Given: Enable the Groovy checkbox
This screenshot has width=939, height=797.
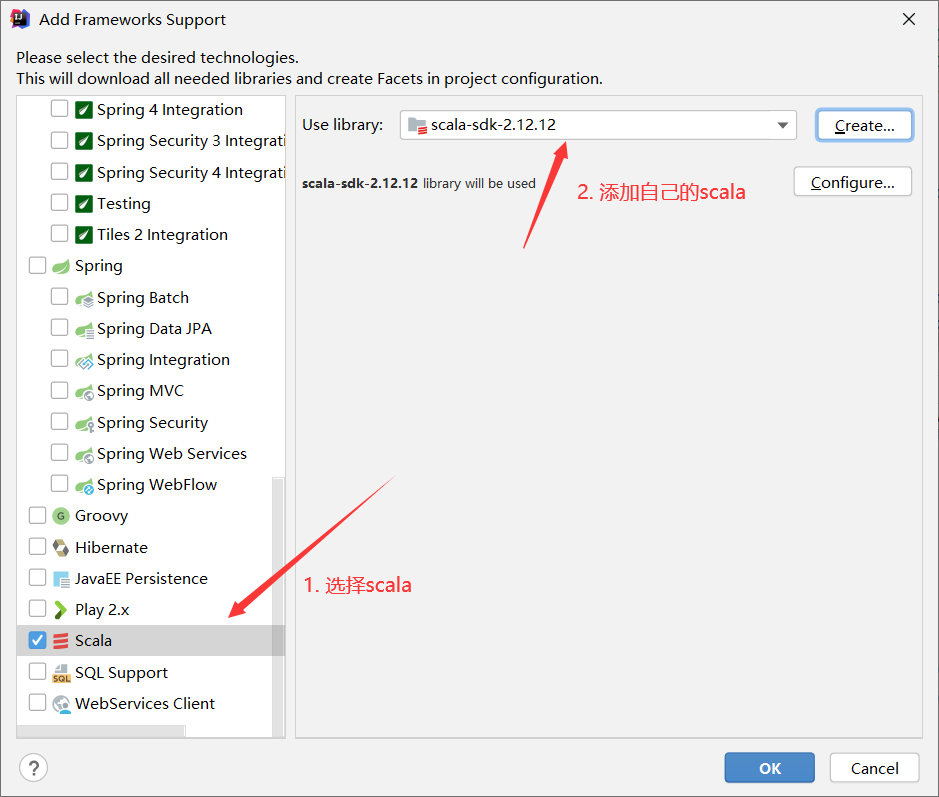Looking at the screenshot, I should (38, 516).
